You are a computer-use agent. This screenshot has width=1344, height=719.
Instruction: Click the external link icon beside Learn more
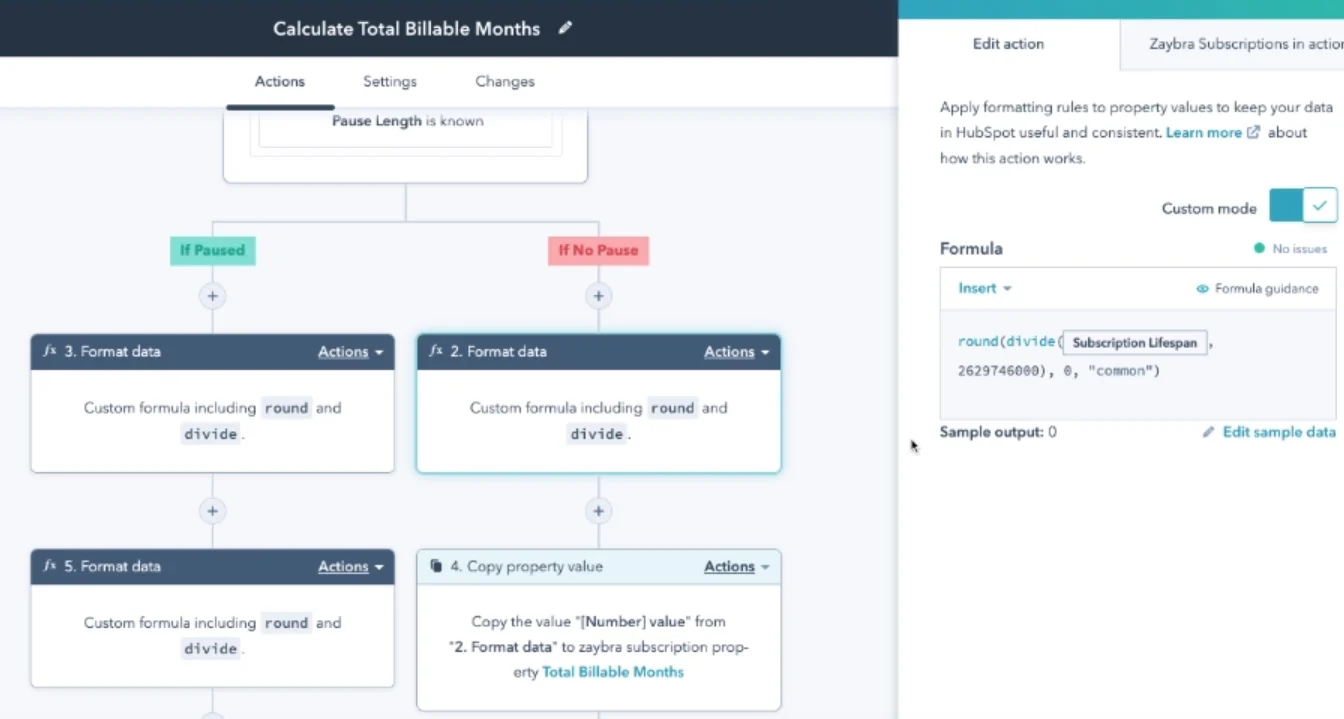[x=1253, y=133]
